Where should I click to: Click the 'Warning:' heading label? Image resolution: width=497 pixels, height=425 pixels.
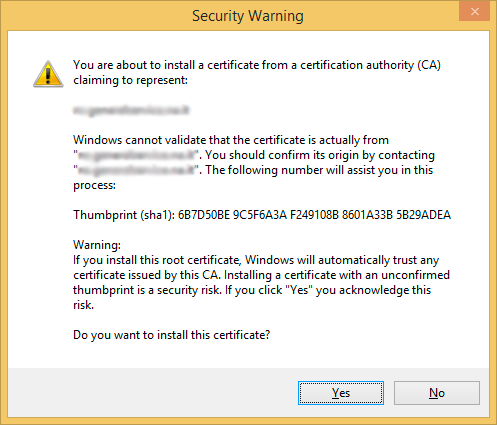[x=97, y=245]
